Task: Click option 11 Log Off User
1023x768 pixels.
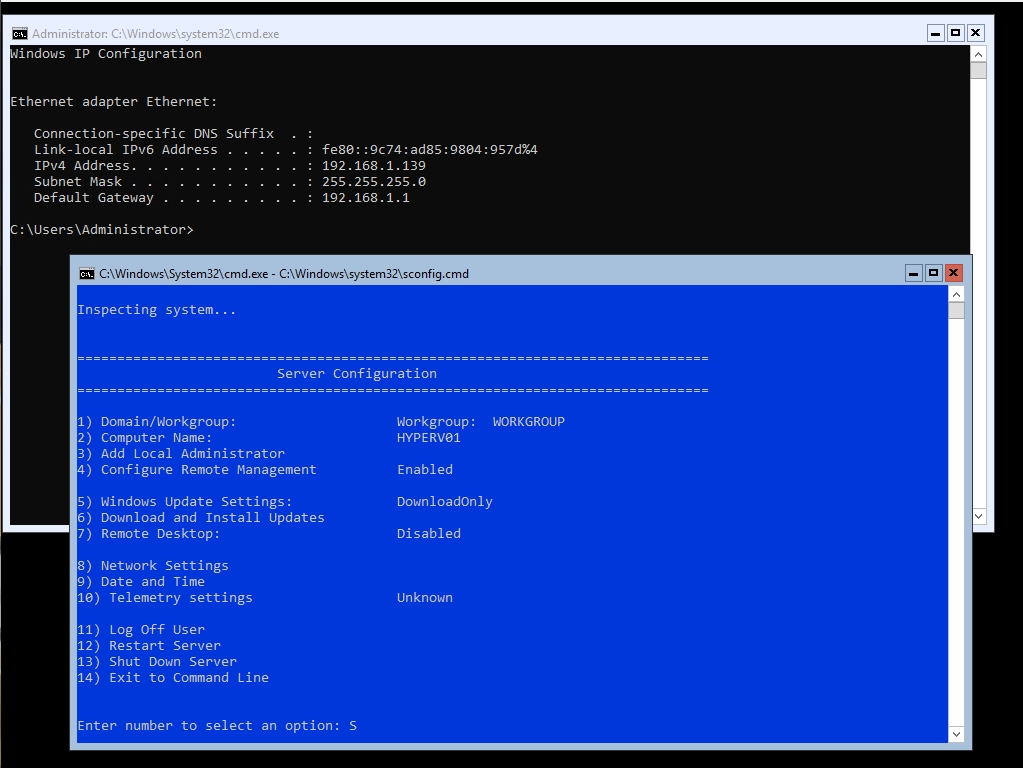Action: [x=141, y=630]
